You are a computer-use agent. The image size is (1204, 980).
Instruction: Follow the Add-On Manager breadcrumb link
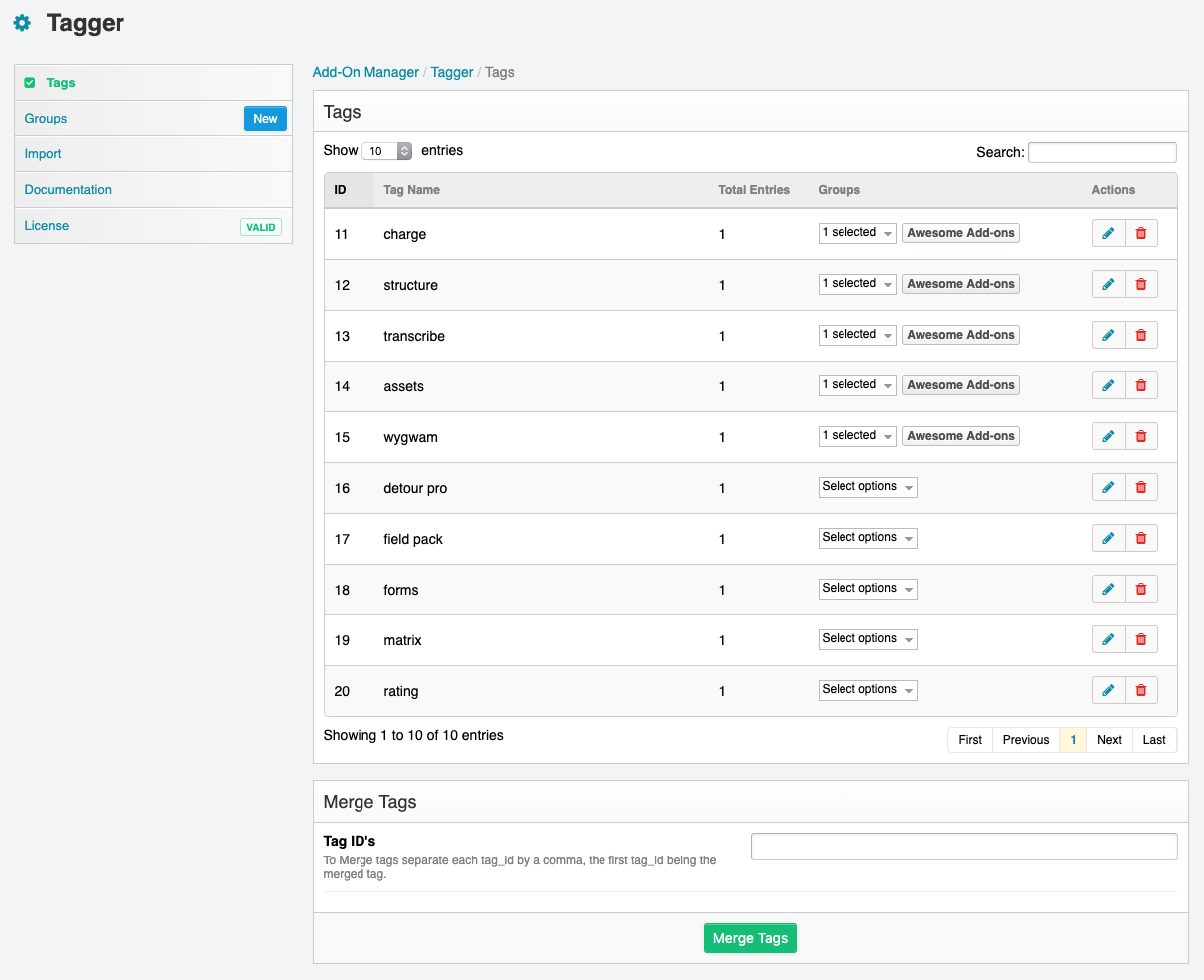(365, 72)
